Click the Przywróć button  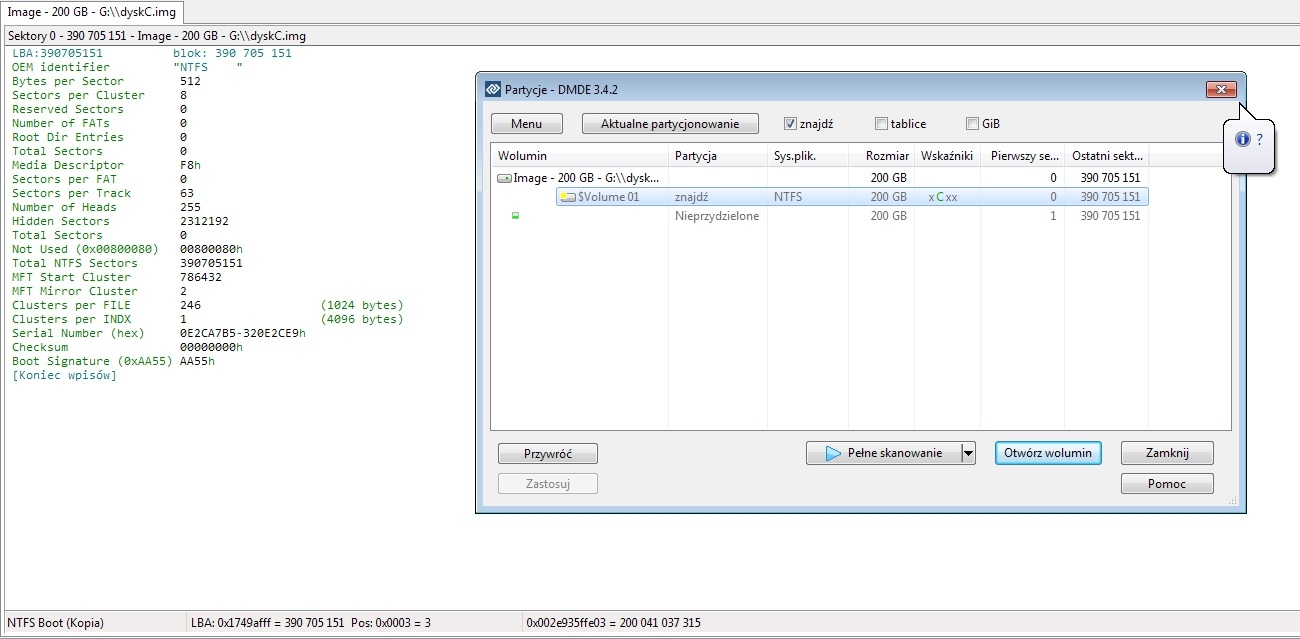tap(548, 453)
